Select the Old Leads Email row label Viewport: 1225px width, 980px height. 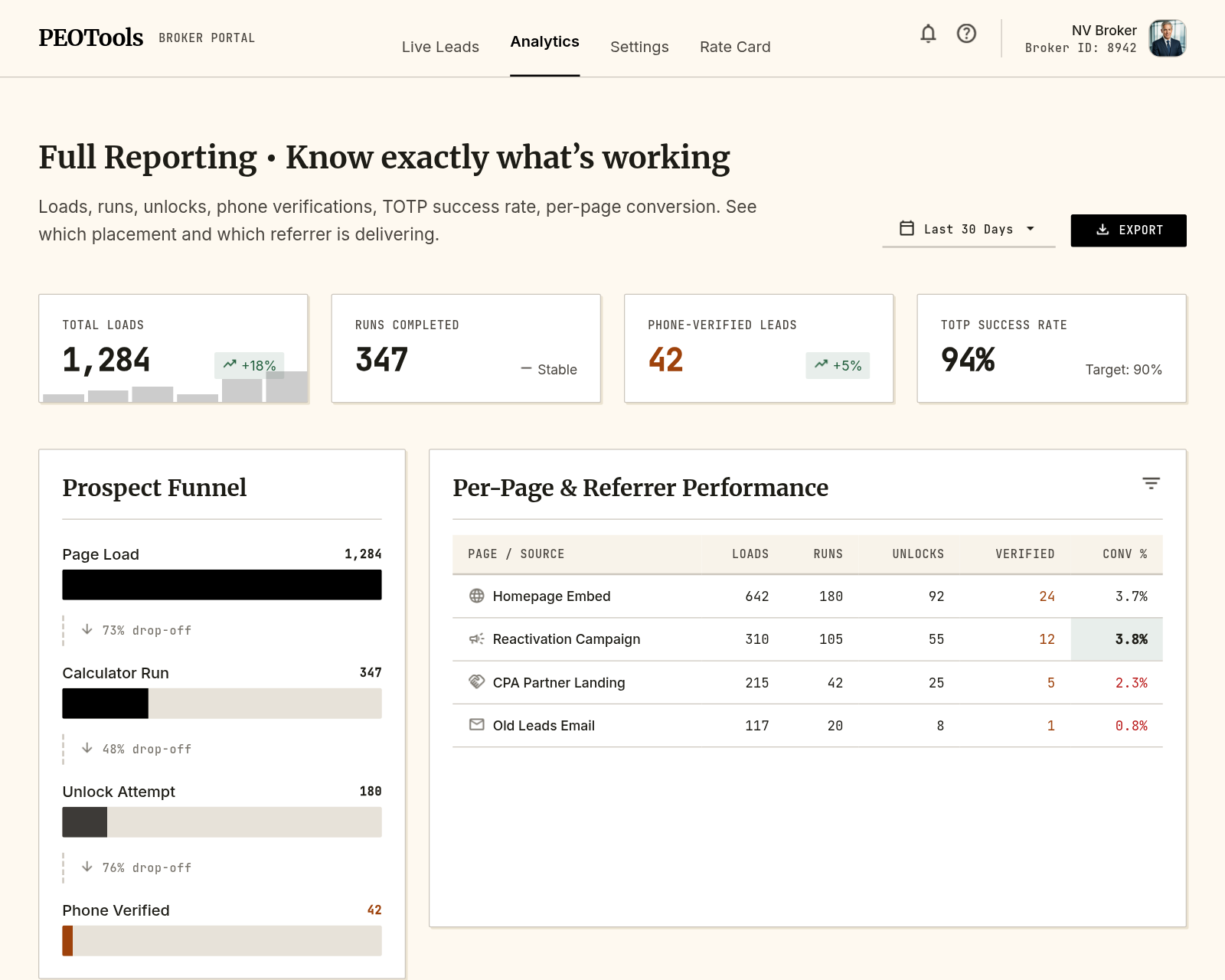544,726
